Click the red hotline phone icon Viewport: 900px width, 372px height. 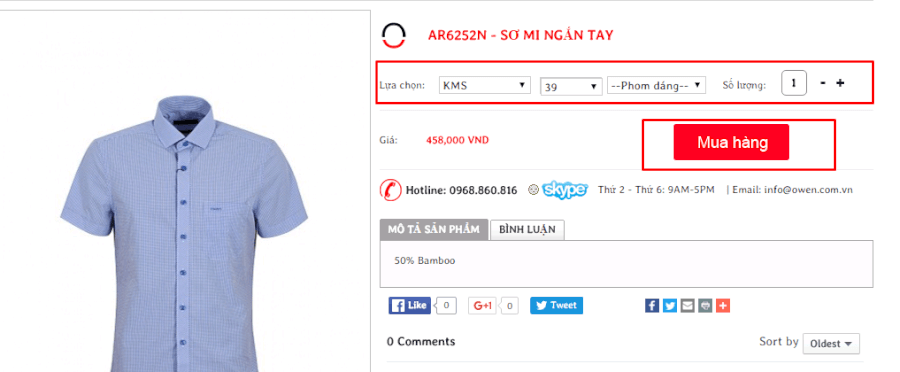click(390, 190)
